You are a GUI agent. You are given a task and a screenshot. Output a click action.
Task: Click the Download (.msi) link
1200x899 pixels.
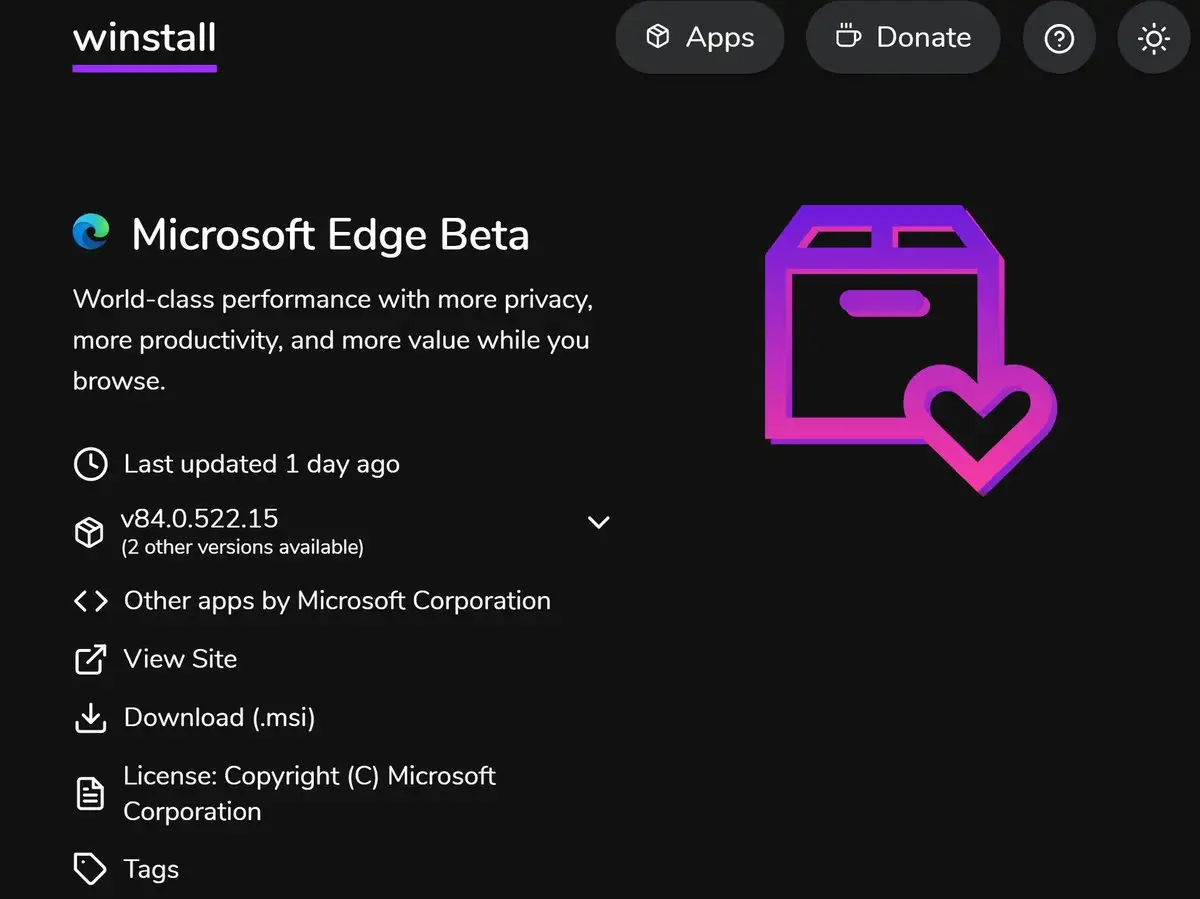pos(219,717)
